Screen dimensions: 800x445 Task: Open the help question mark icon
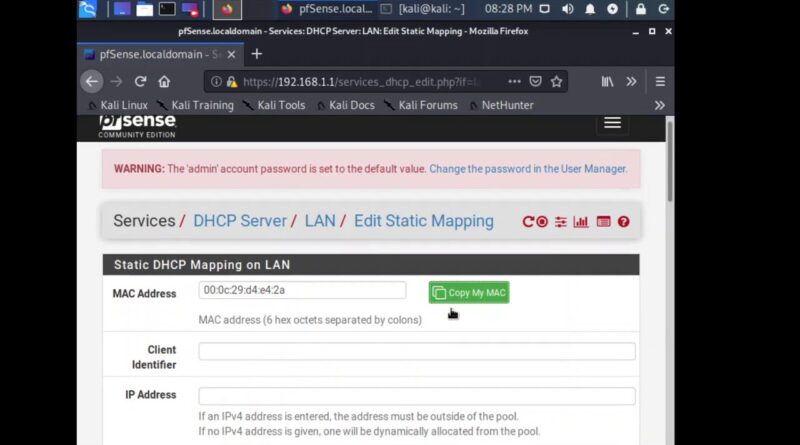tap(623, 221)
